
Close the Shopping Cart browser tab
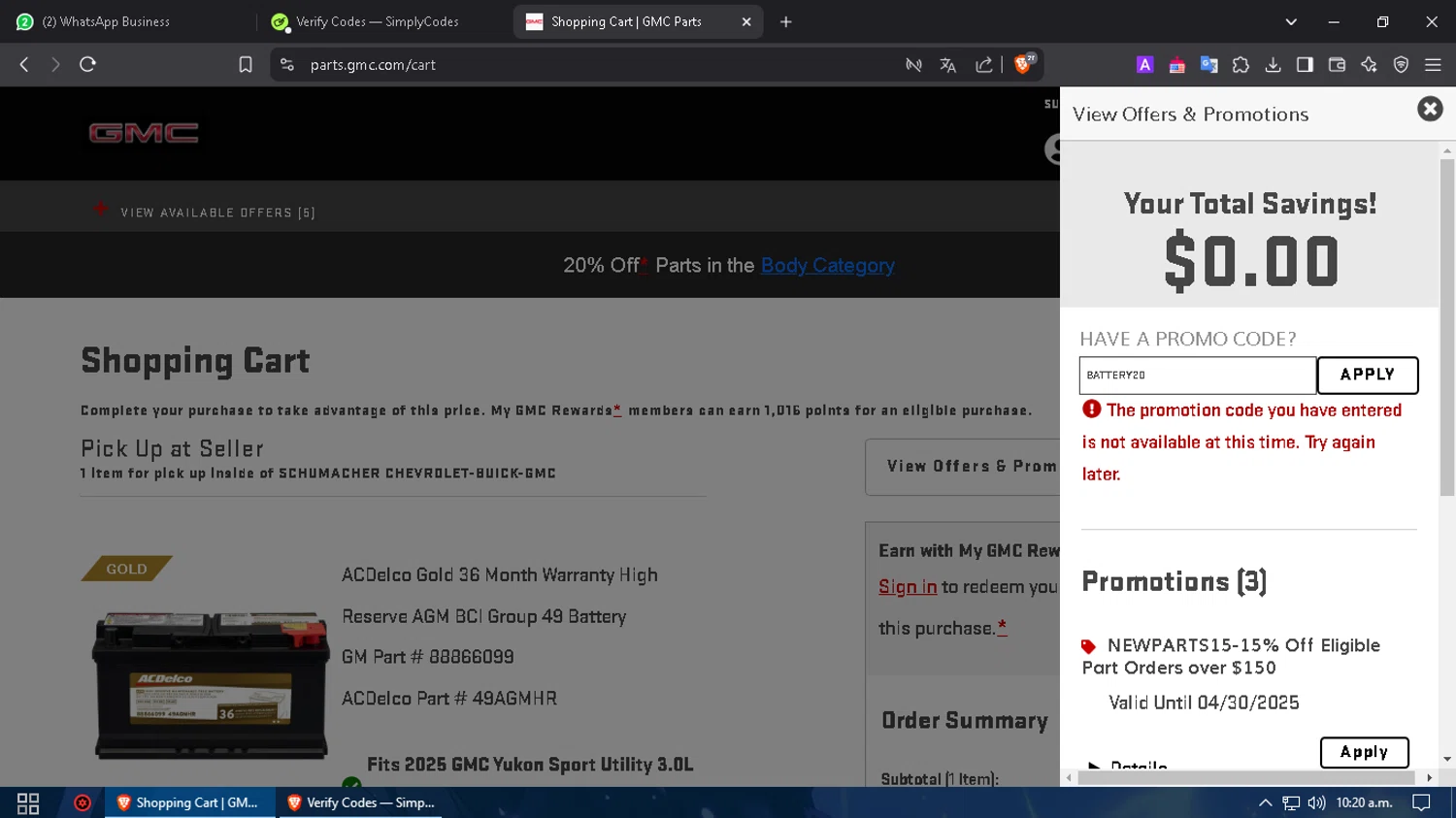746,21
